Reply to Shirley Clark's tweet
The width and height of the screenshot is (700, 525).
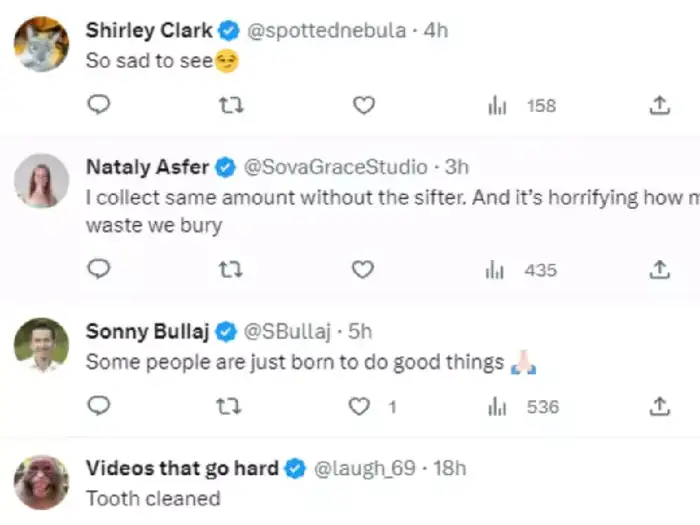click(x=98, y=105)
